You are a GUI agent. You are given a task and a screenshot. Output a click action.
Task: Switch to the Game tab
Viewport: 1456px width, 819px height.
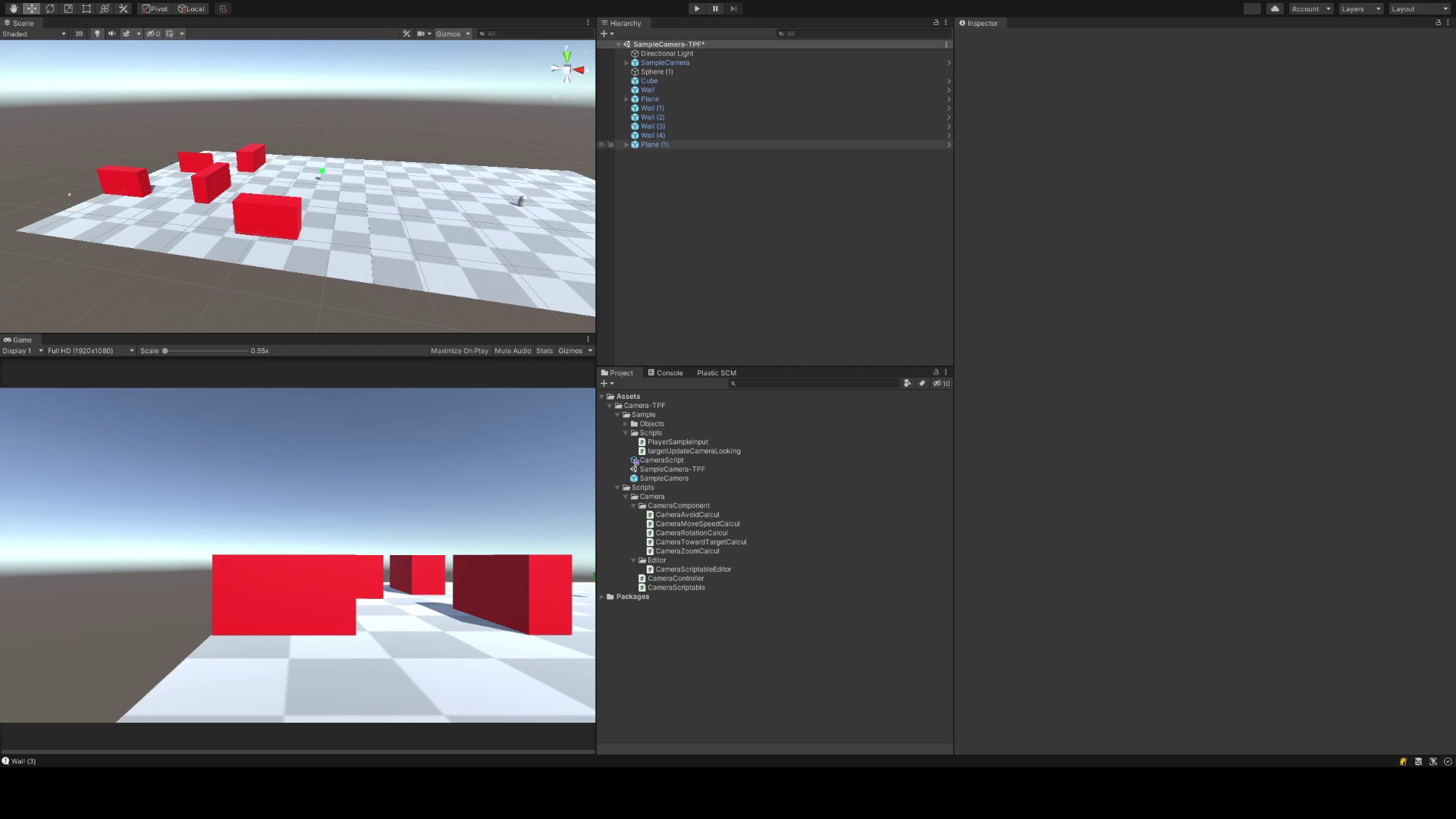pos(18,340)
